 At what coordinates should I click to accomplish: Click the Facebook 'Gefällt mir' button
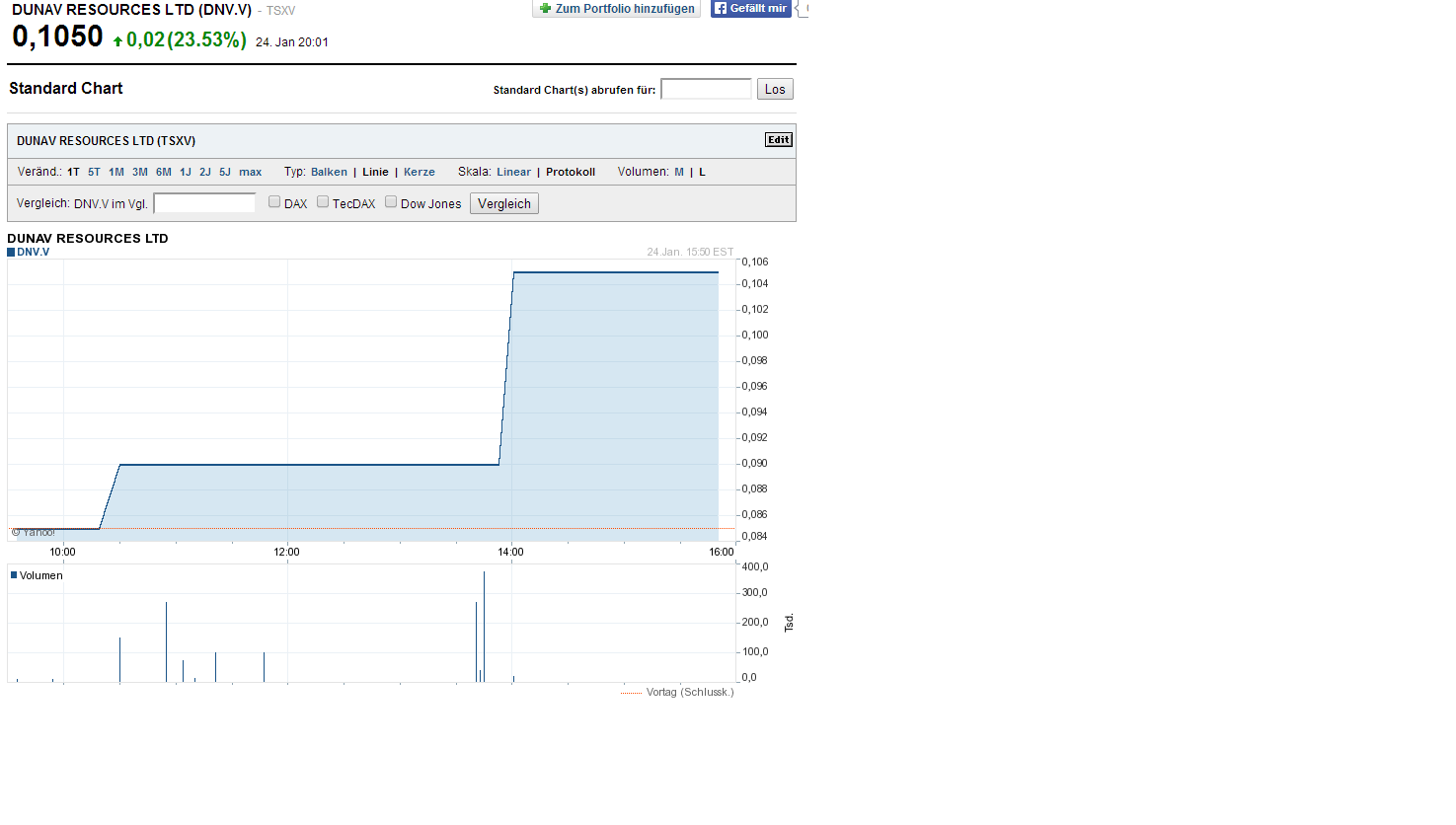pyautogui.click(x=750, y=9)
